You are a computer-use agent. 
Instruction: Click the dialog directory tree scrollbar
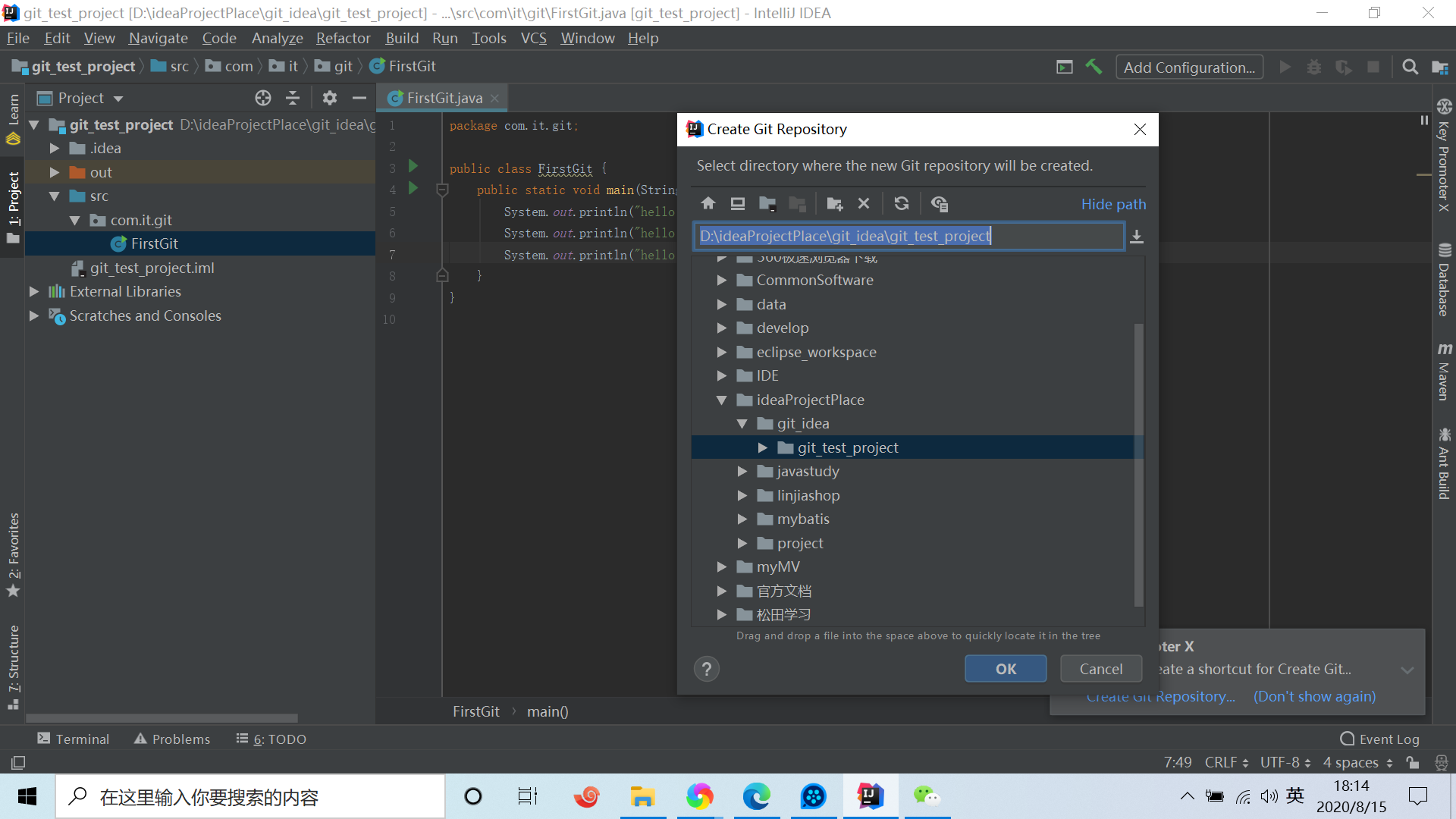[x=1138, y=465]
